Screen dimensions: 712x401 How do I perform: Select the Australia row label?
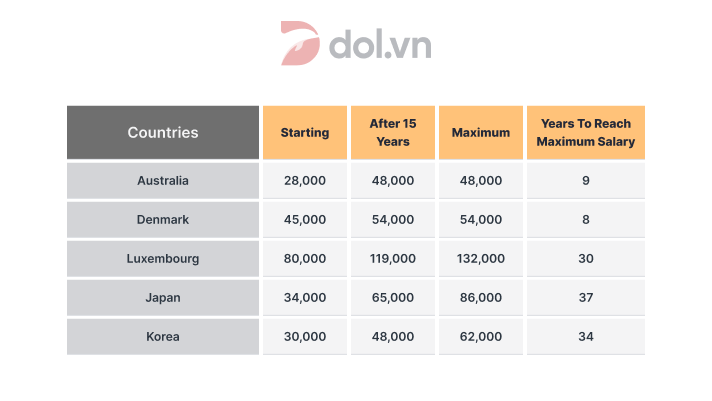point(163,181)
